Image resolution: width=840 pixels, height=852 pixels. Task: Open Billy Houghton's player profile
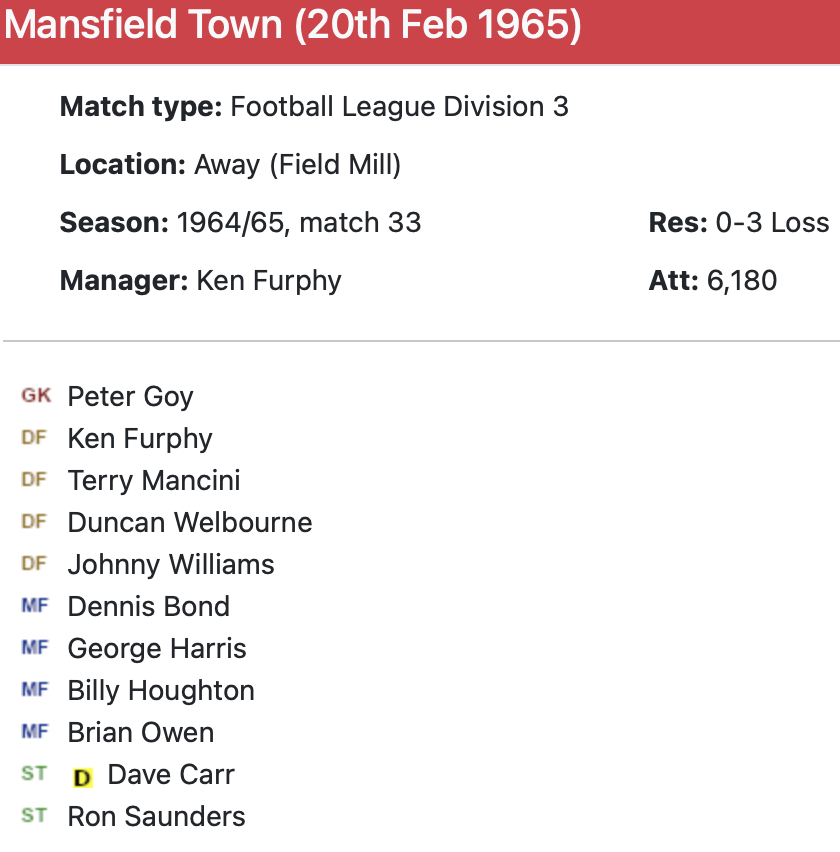pyautogui.click(x=161, y=691)
